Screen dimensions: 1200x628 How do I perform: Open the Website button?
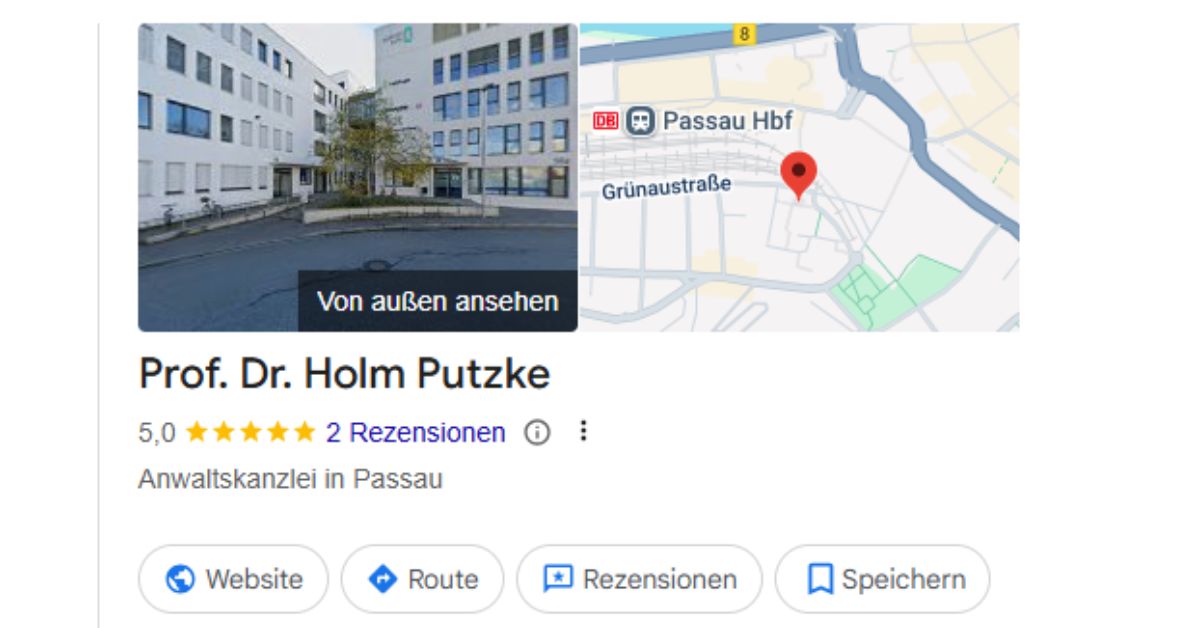pos(233,579)
